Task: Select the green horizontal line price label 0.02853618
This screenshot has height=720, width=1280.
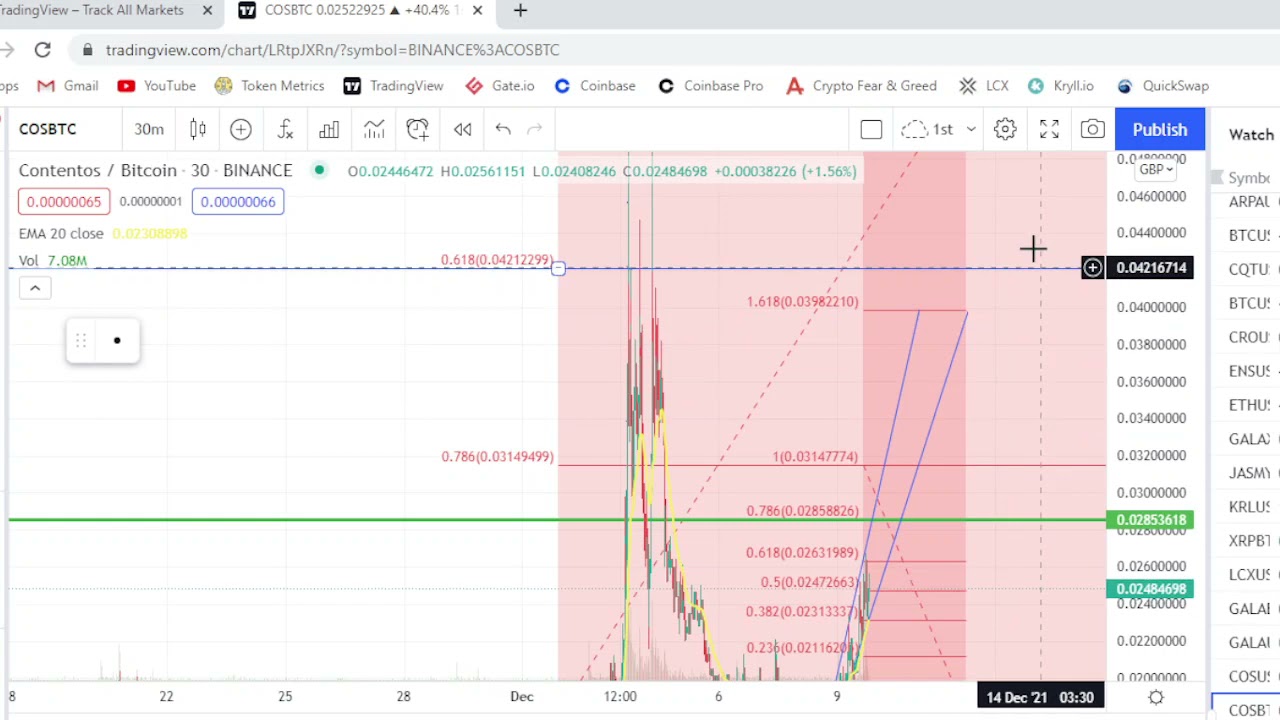Action: point(1150,520)
